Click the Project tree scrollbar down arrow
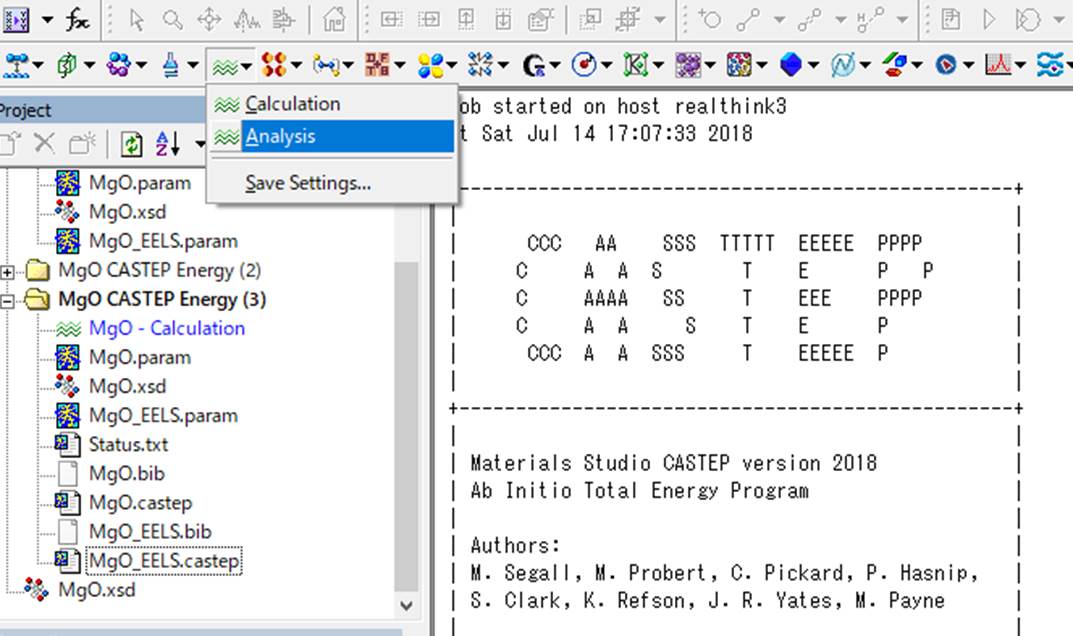Viewport: 1073px width, 636px height. coord(406,605)
